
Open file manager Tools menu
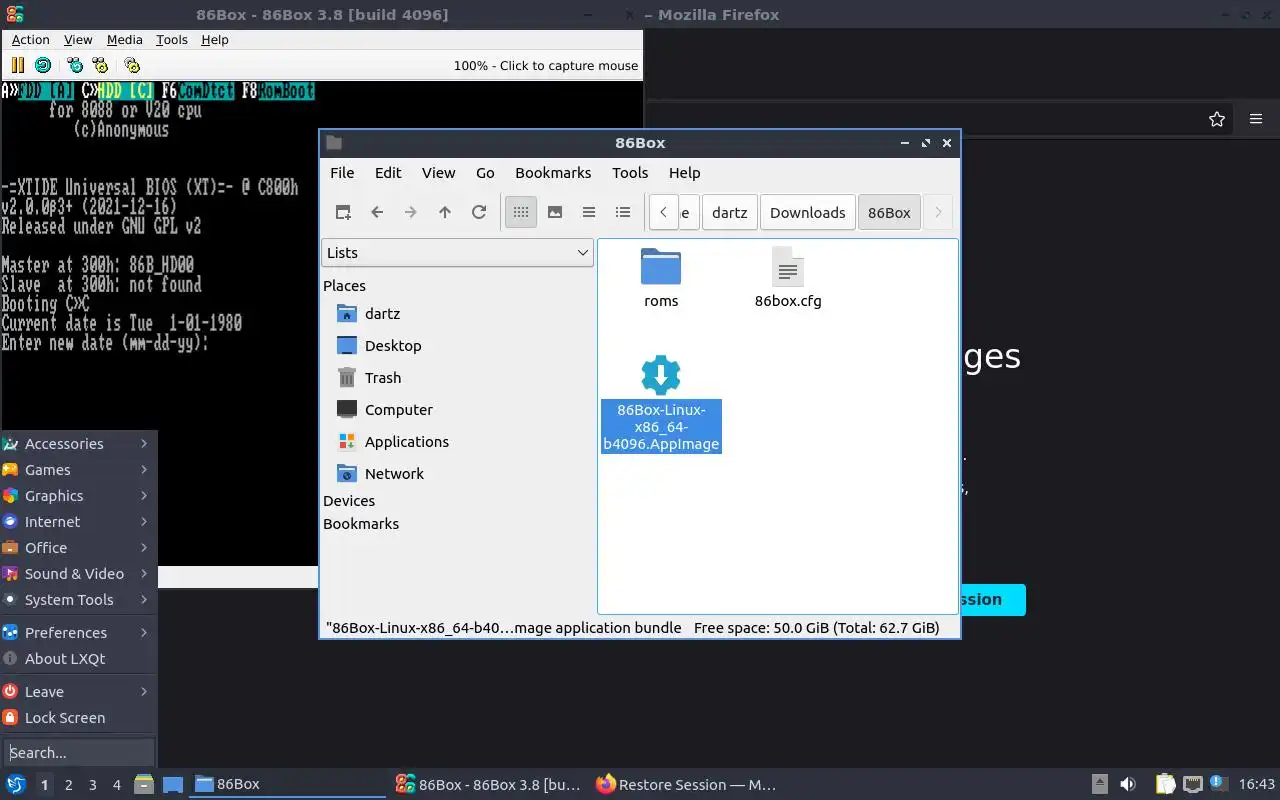point(630,173)
